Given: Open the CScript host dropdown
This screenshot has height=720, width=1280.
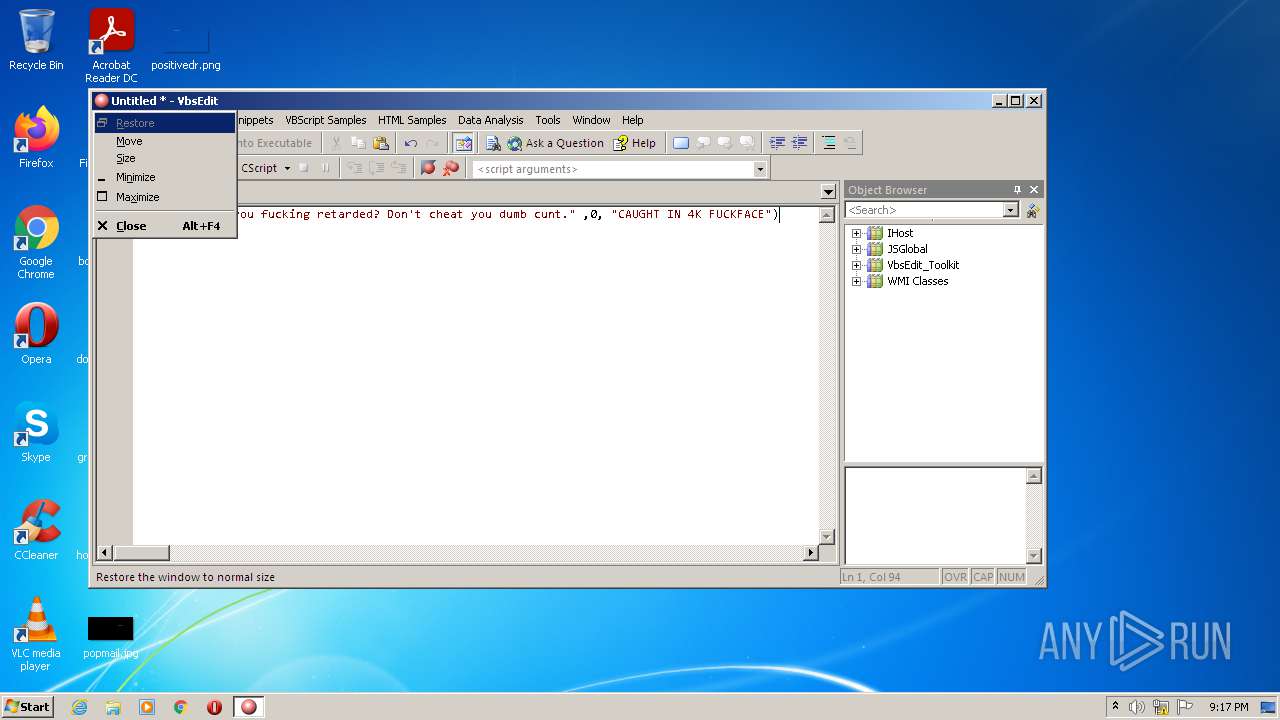Looking at the screenshot, I should point(287,168).
